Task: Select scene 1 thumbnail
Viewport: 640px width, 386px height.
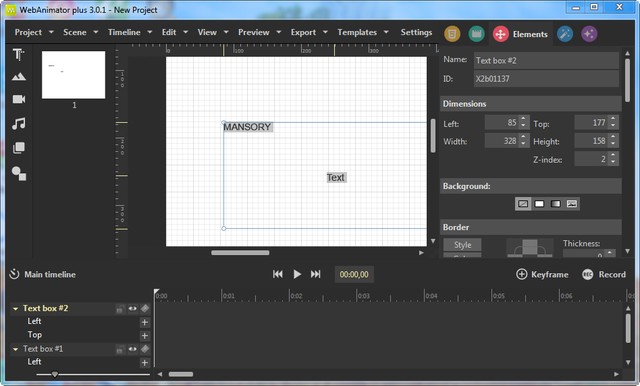Action: pos(73,75)
